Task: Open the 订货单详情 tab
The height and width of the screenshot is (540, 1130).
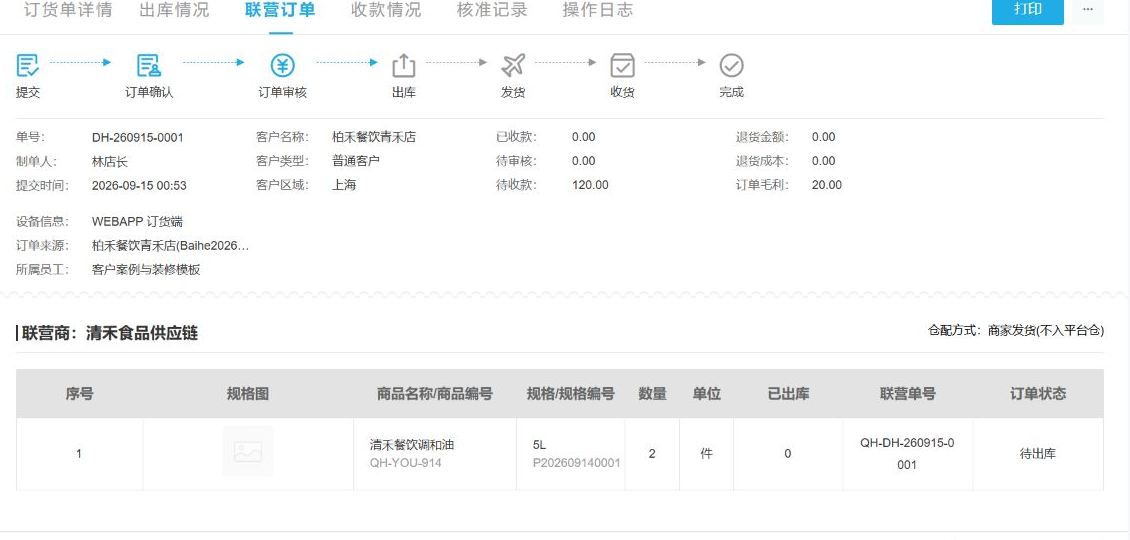Action: (68, 10)
